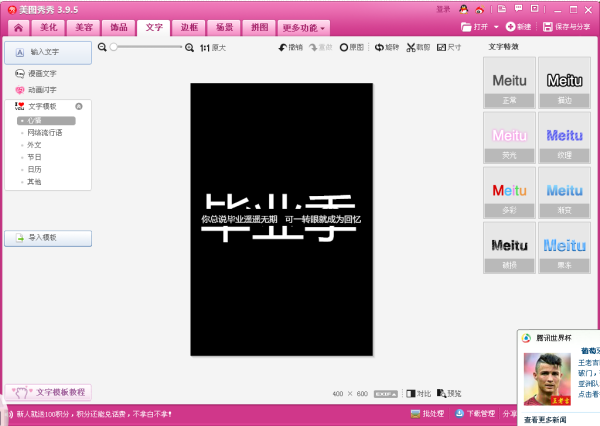Click the Compare (对比) icon
The height and width of the screenshot is (426, 600).
tap(409, 393)
